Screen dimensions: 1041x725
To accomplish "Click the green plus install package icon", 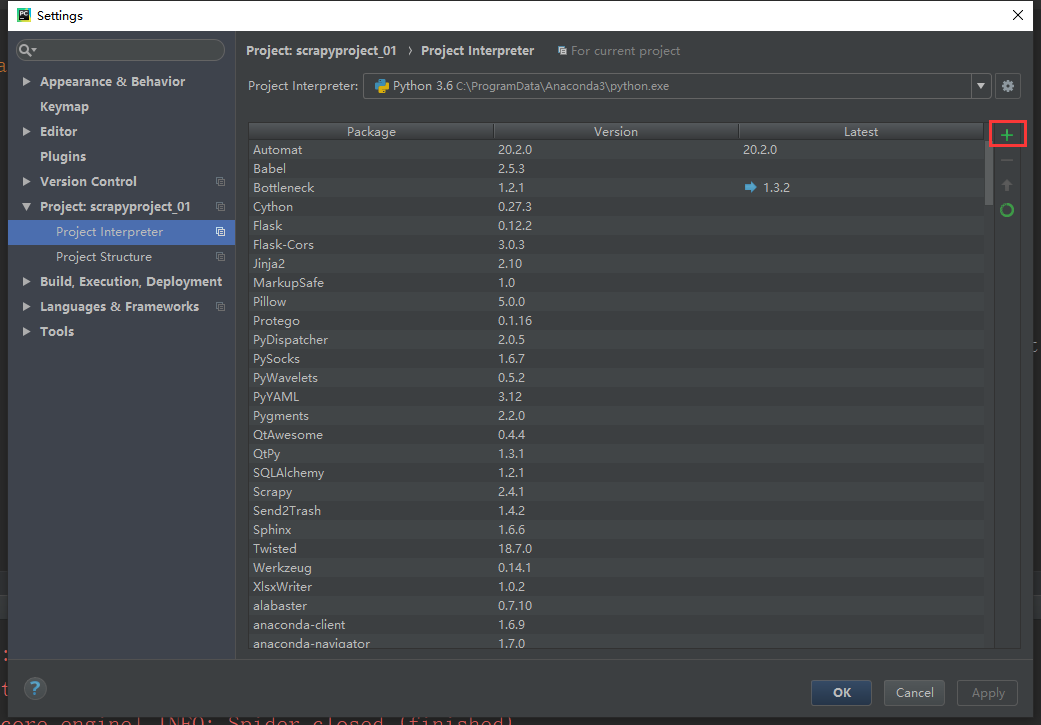I will click(1007, 135).
